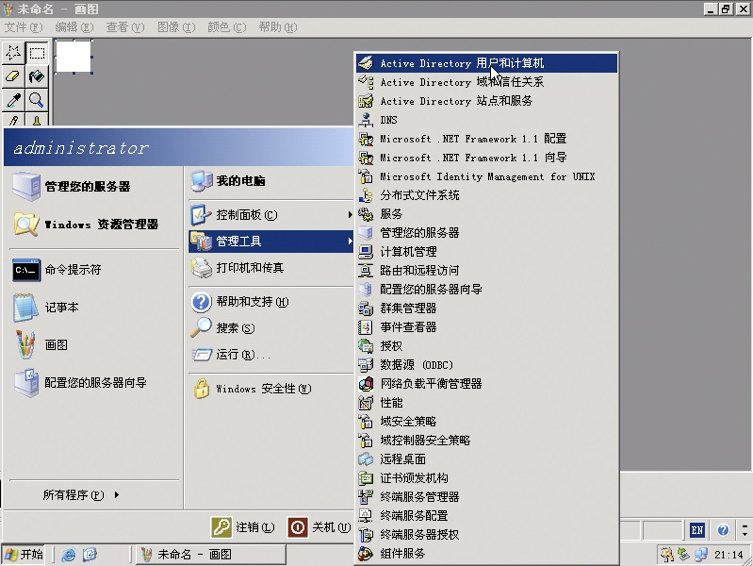Launch 命令提示符
The width and height of the screenshot is (753, 566).
(94, 269)
